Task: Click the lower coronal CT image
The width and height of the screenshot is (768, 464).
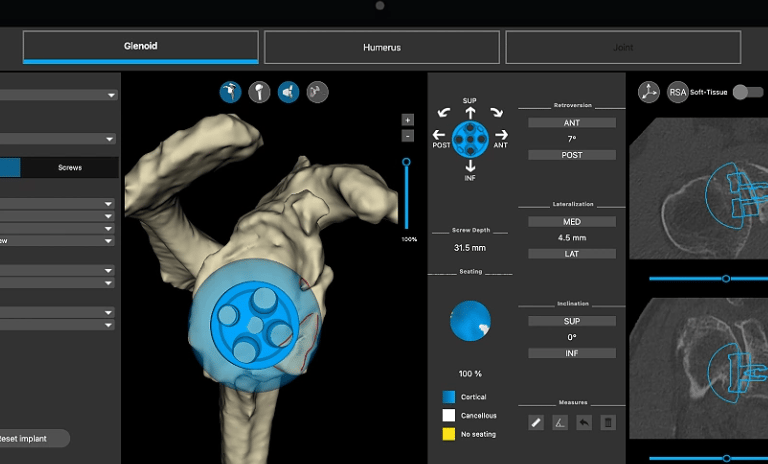Action: tap(698, 368)
